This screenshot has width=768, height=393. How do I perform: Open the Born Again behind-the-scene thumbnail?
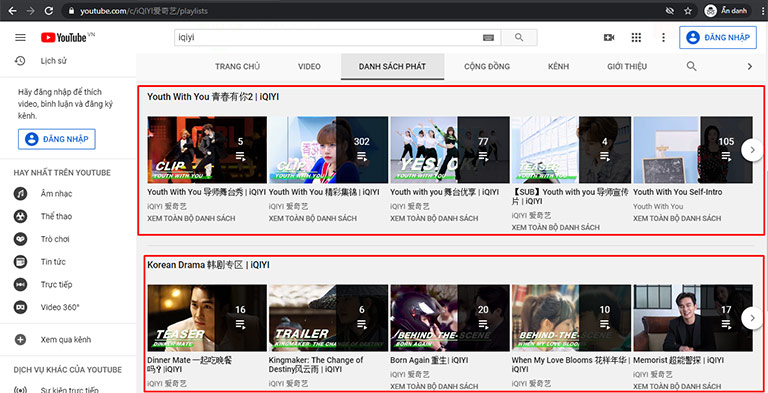coord(450,318)
